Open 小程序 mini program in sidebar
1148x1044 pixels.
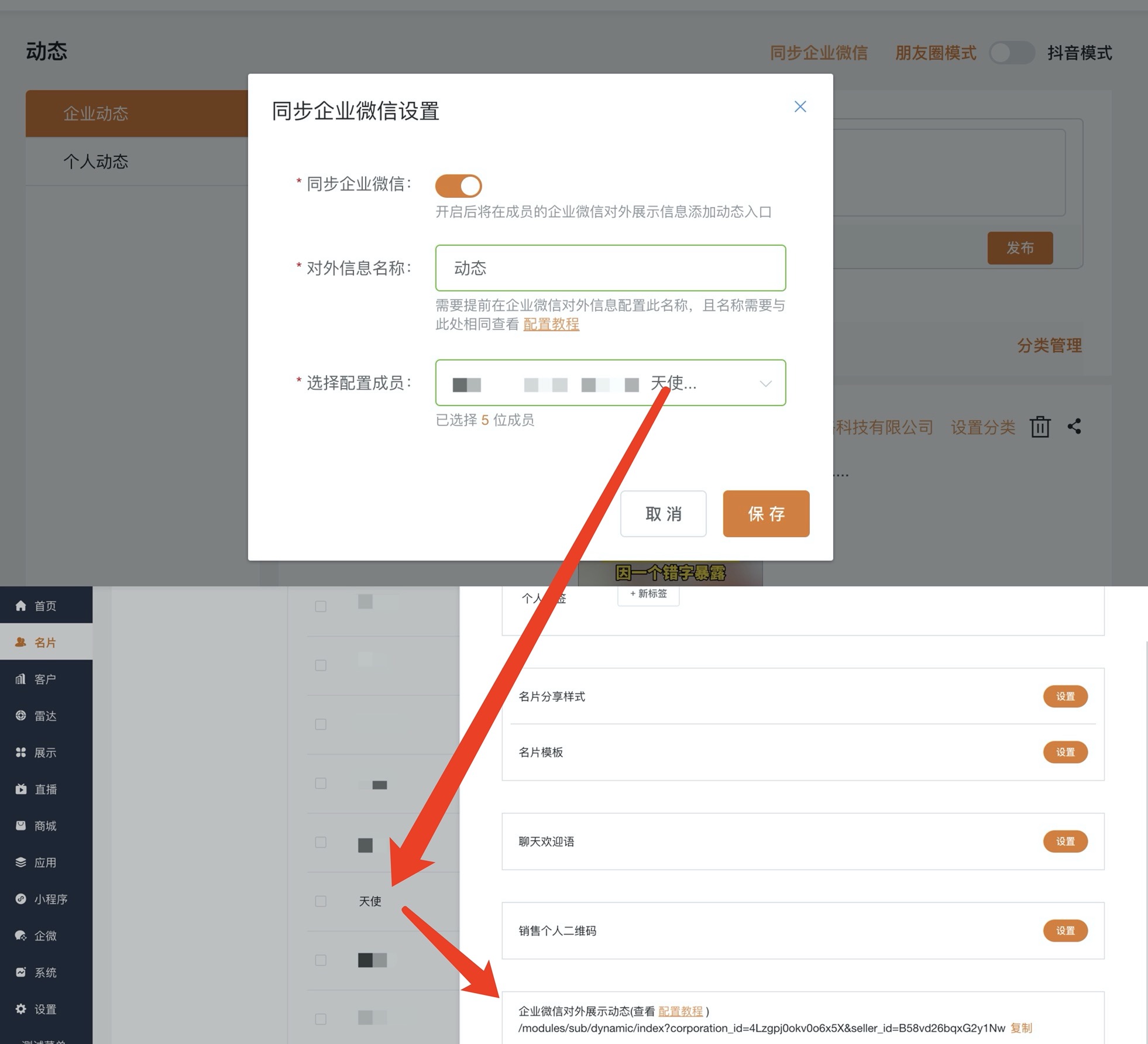coord(50,899)
